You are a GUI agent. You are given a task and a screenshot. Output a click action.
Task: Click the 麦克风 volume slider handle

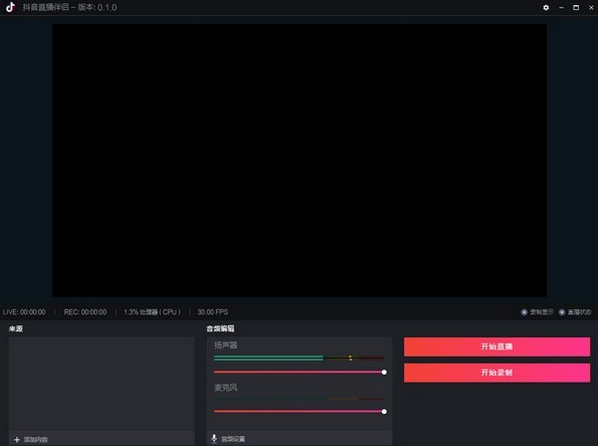(384, 411)
